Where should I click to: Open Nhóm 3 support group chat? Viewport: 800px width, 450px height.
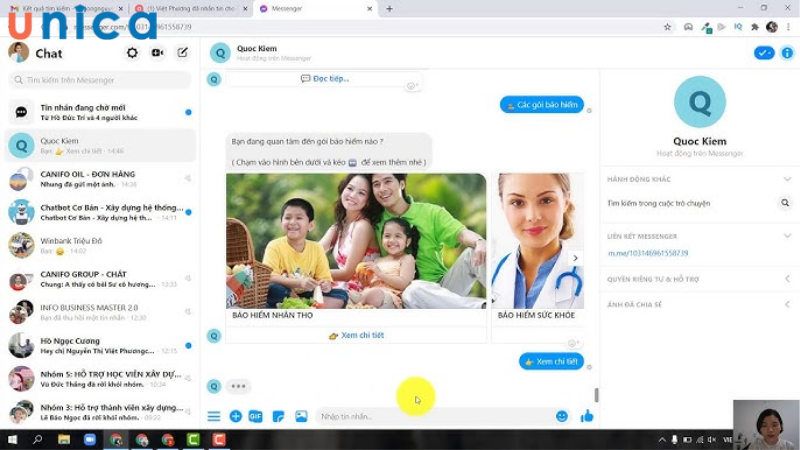pos(100,412)
